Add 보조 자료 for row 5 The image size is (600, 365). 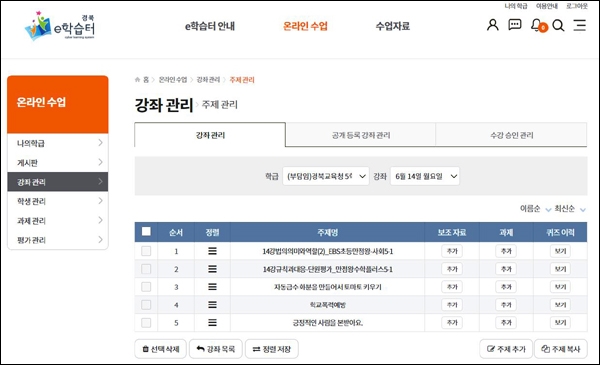click(x=452, y=323)
